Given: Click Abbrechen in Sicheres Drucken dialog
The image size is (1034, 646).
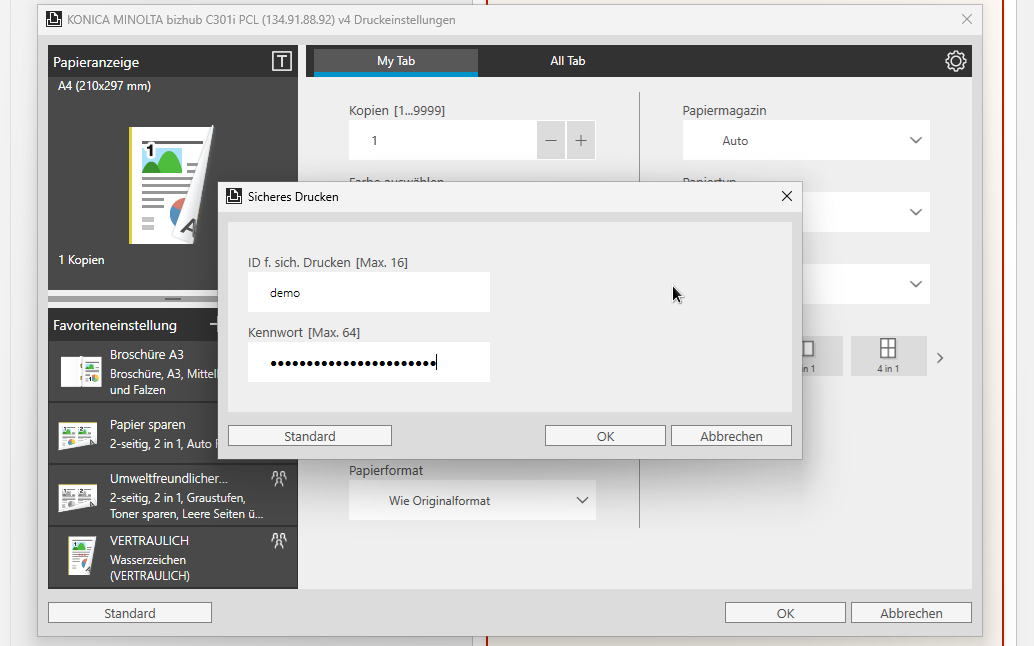Looking at the screenshot, I should 731,436.
